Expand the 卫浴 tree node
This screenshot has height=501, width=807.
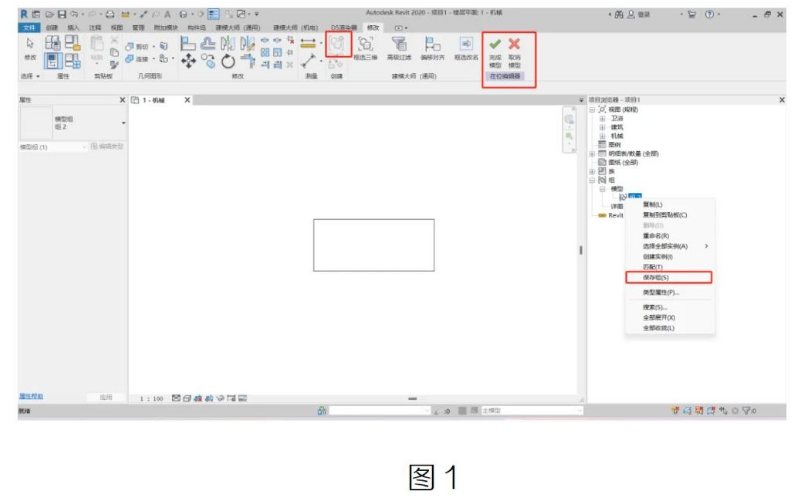tap(602, 118)
